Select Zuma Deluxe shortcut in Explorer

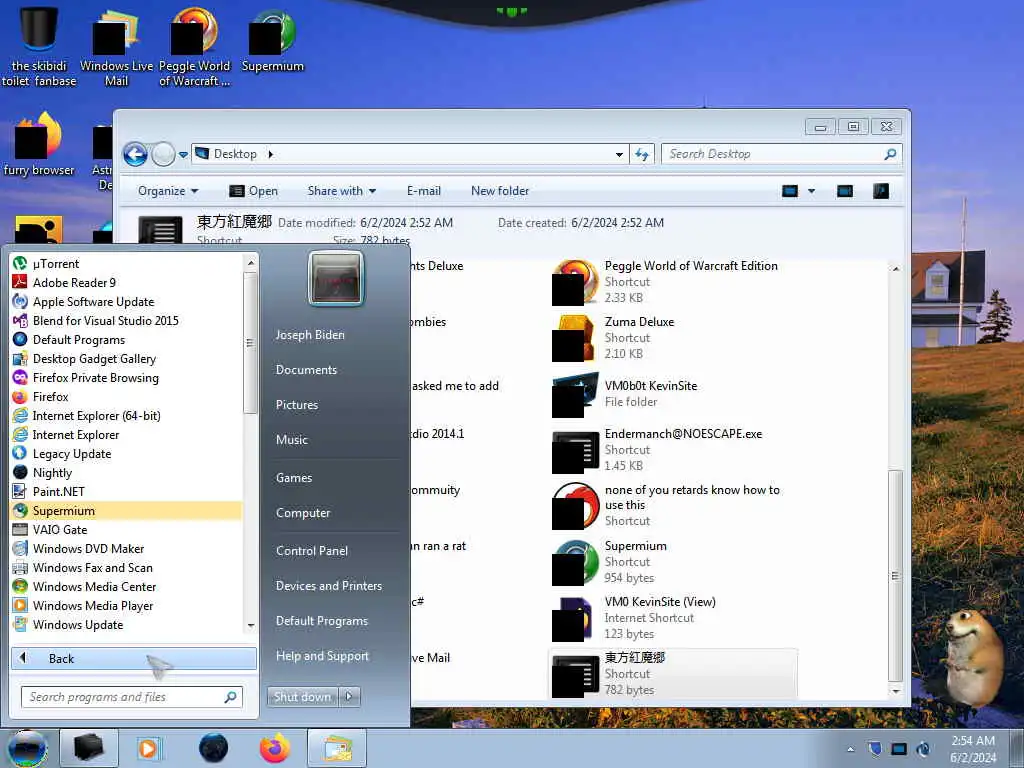tap(673, 338)
